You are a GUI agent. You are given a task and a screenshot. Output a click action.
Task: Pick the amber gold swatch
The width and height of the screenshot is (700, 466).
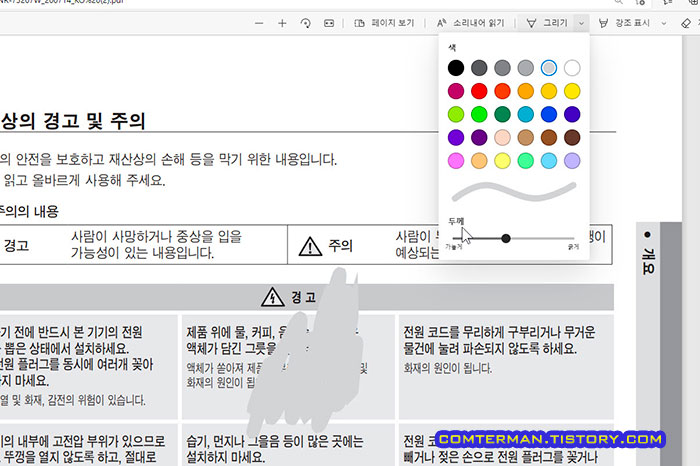tap(549, 91)
